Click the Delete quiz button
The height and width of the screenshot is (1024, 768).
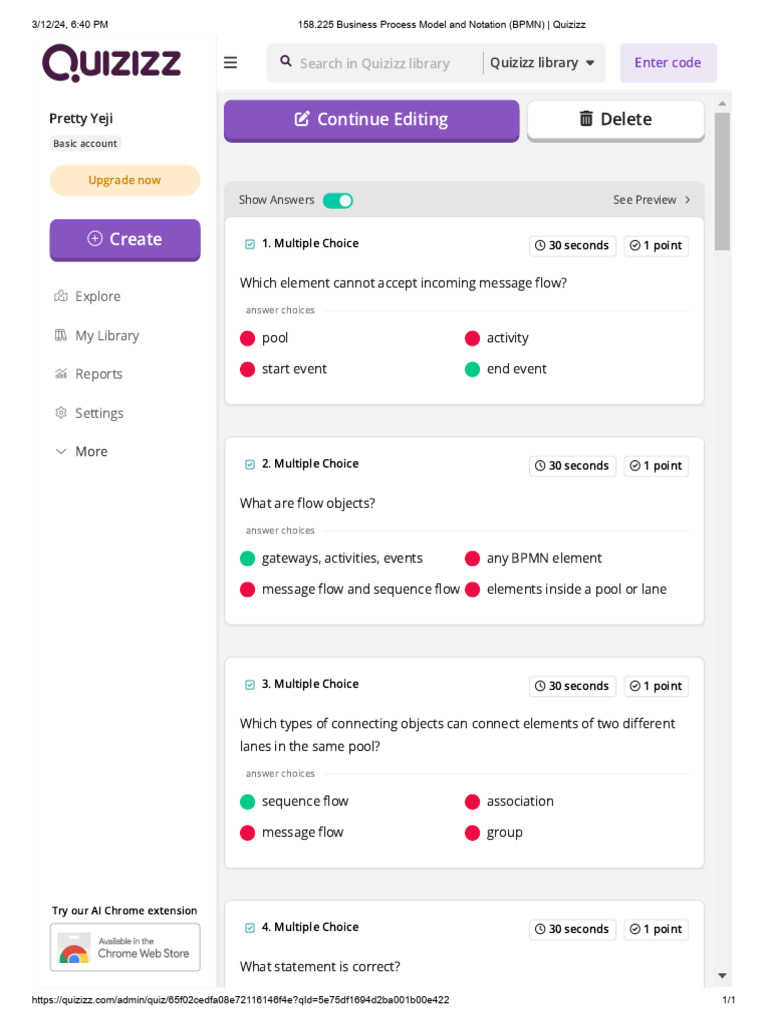pos(615,120)
